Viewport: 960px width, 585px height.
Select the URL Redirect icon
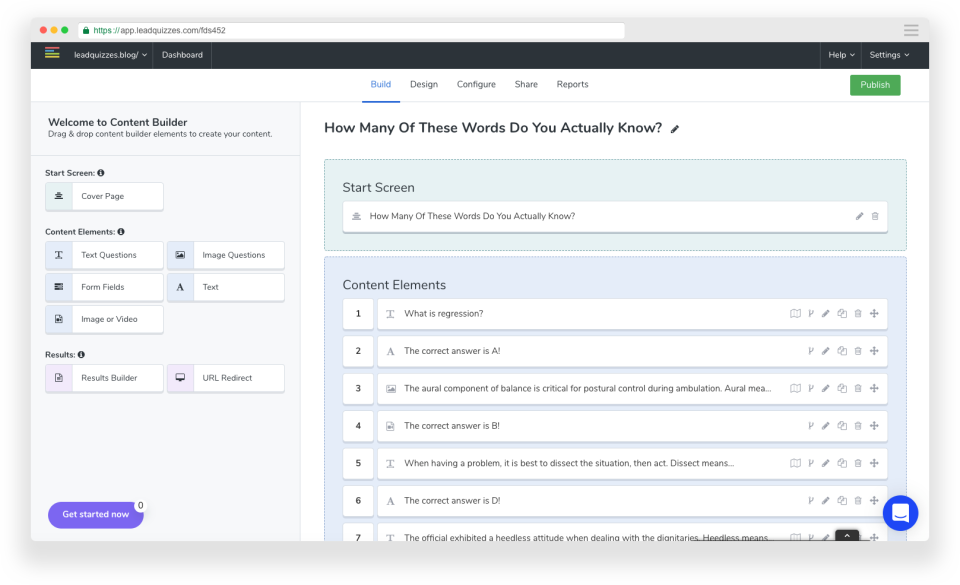[x=183, y=378]
